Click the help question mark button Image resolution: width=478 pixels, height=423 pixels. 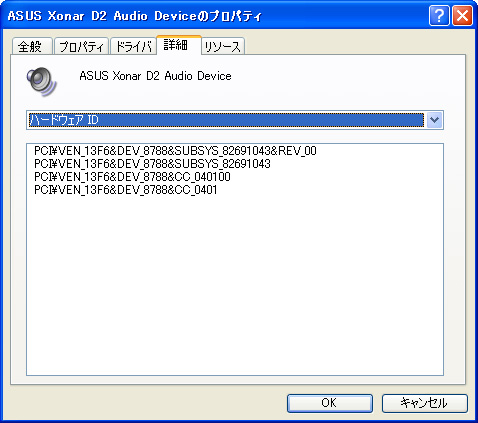click(x=439, y=16)
